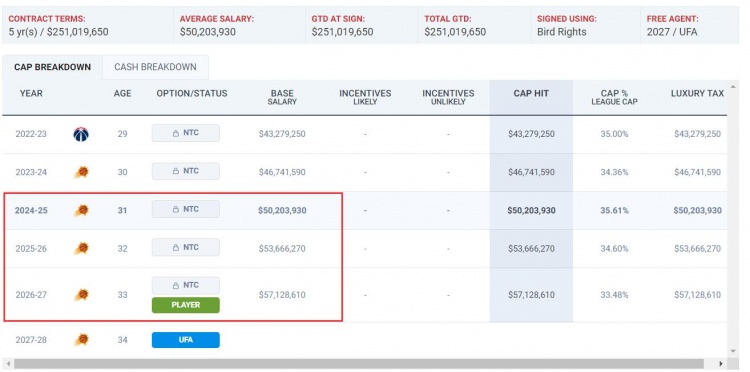Click the Base Salary column header
This screenshot has height=372, width=750.
tap(282, 97)
